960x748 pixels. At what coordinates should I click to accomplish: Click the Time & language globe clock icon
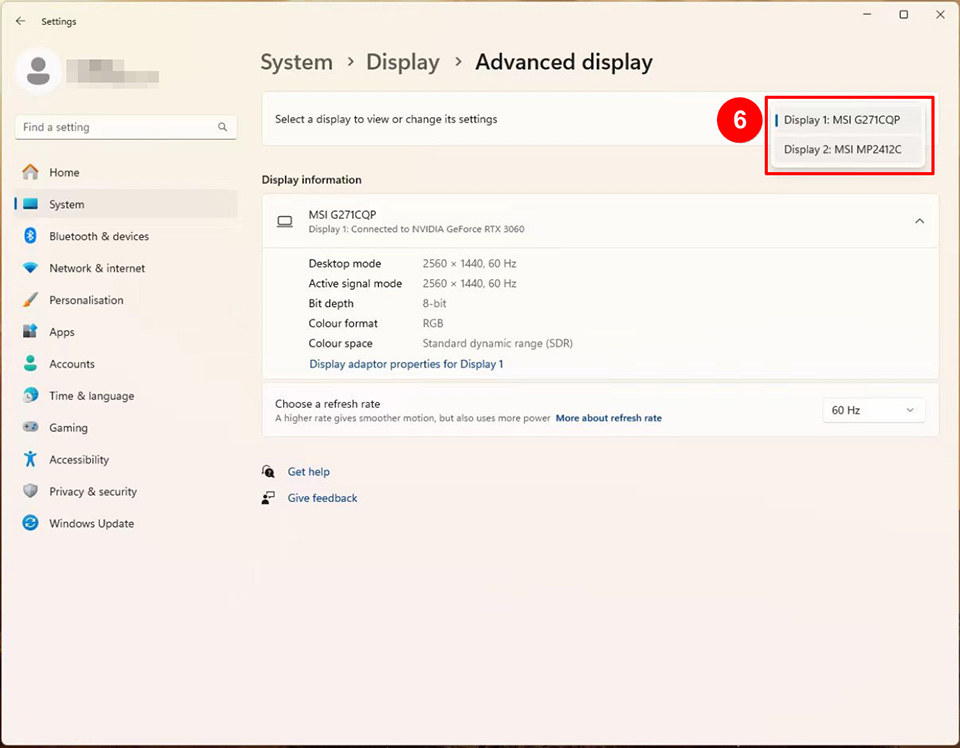pyautogui.click(x=30, y=395)
